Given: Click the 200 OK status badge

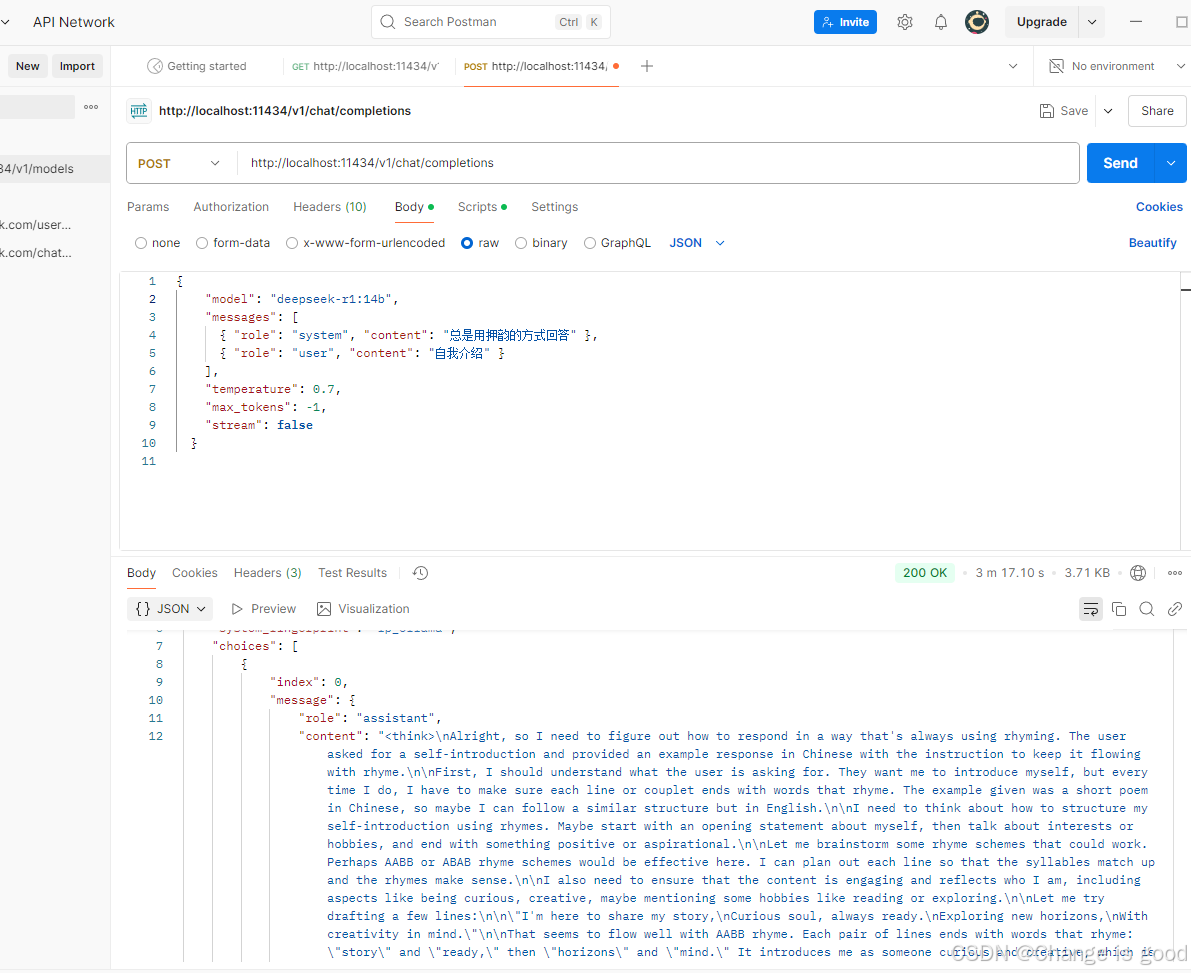Looking at the screenshot, I should coord(924,573).
